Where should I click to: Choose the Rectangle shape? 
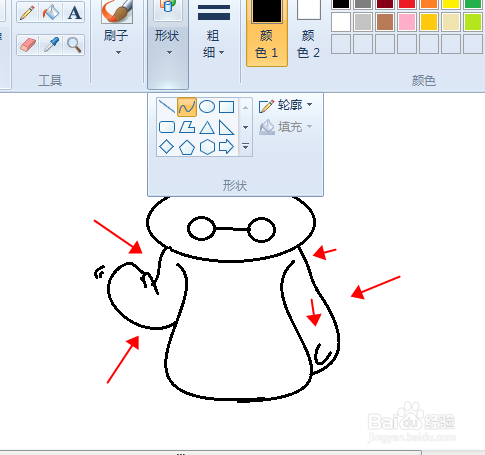[227, 107]
